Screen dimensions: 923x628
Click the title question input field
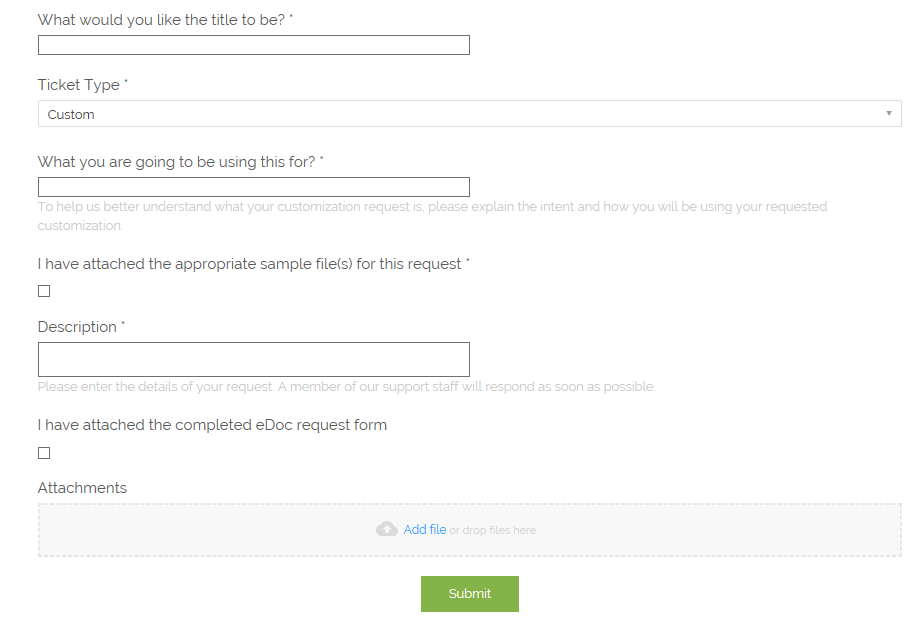(253, 44)
